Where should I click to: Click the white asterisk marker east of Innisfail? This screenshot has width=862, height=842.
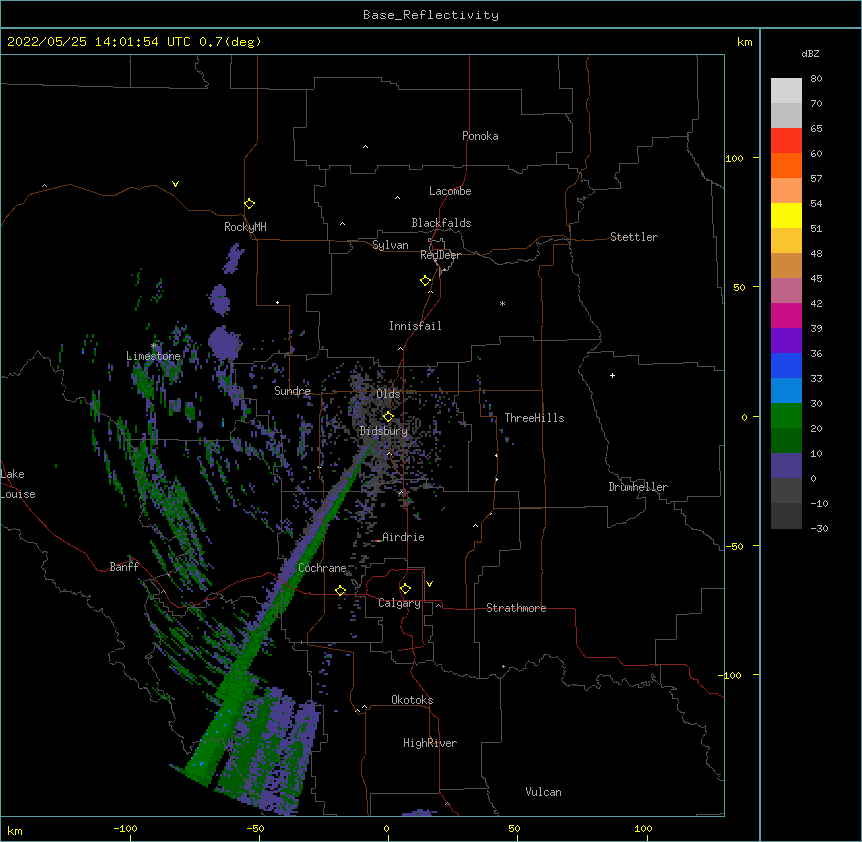point(502,304)
